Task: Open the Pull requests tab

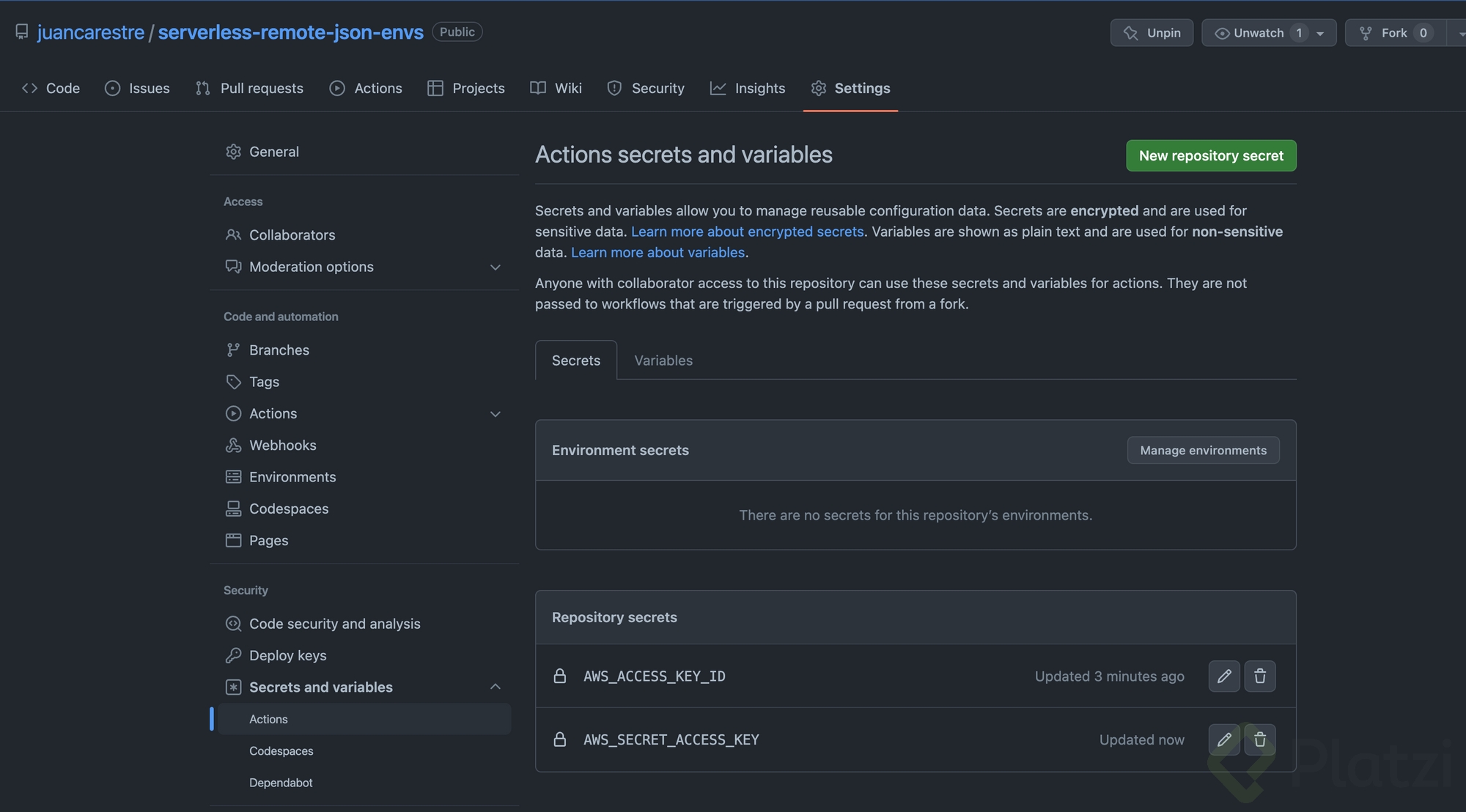Action: [x=249, y=88]
